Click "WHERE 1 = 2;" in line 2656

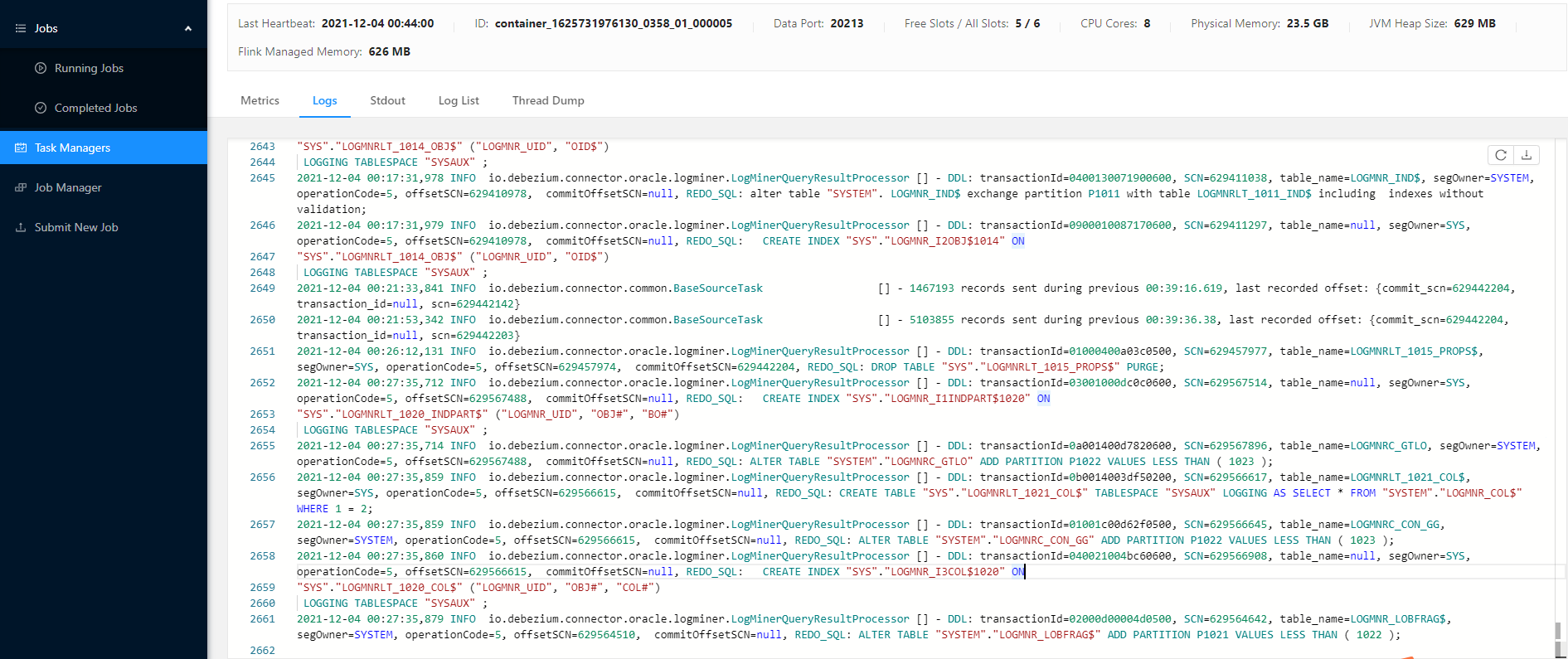[335, 509]
